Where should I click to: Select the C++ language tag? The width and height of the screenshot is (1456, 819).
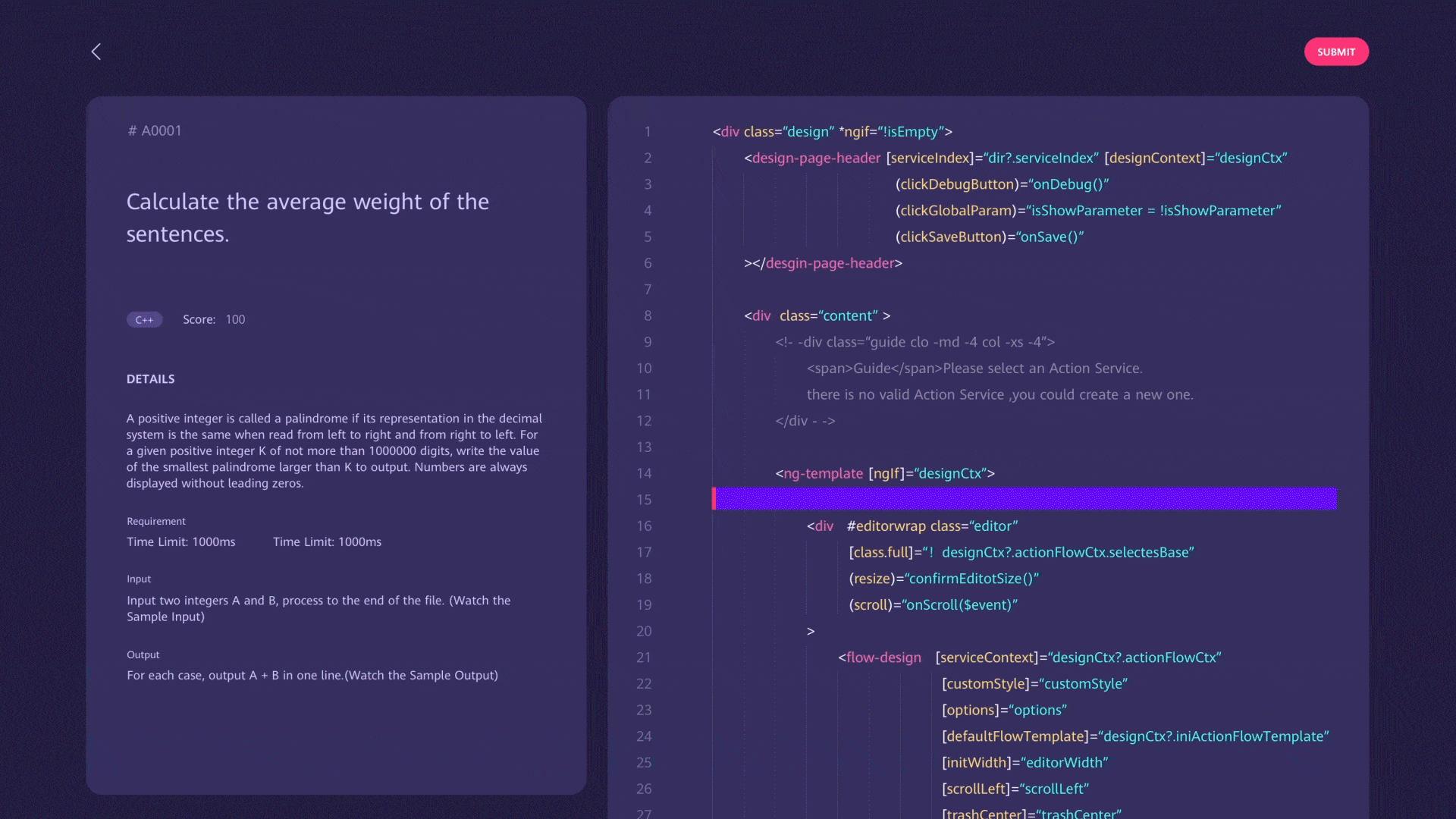(144, 320)
